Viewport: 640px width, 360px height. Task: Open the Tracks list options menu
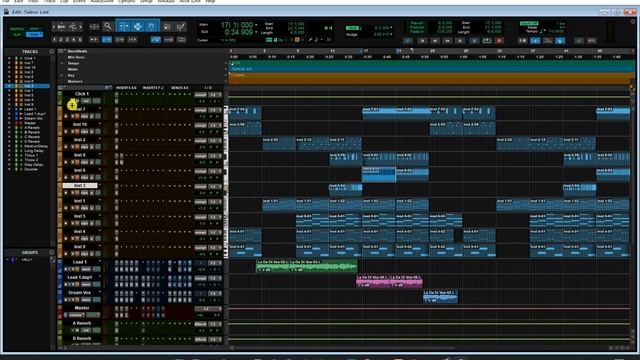(x=52, y=52)
